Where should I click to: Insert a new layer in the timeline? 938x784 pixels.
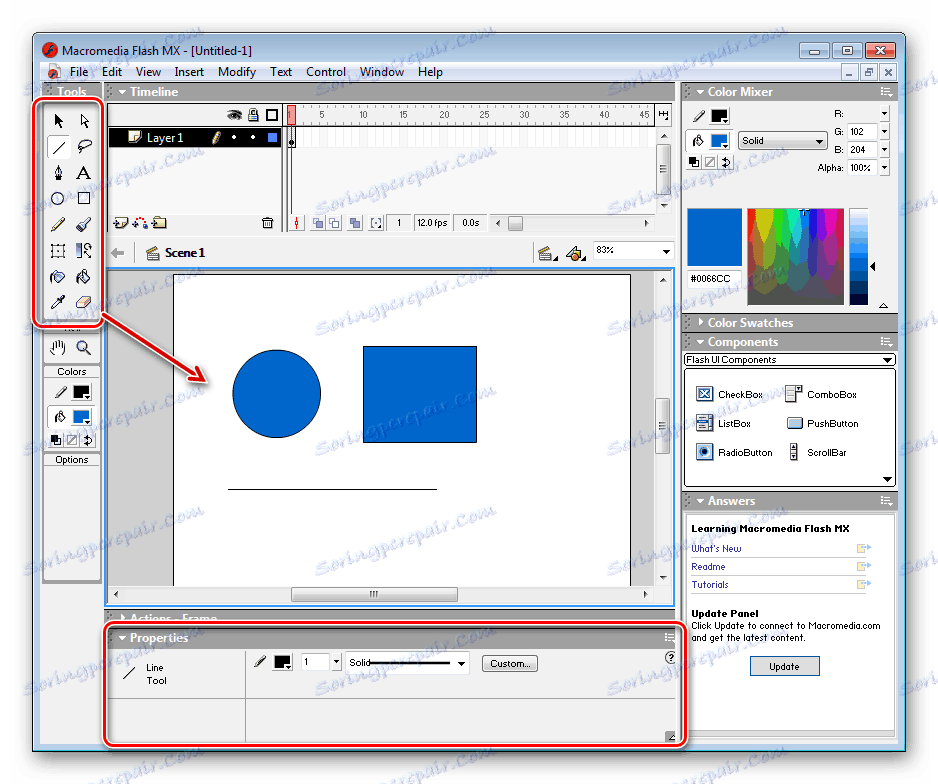[121, 224]
